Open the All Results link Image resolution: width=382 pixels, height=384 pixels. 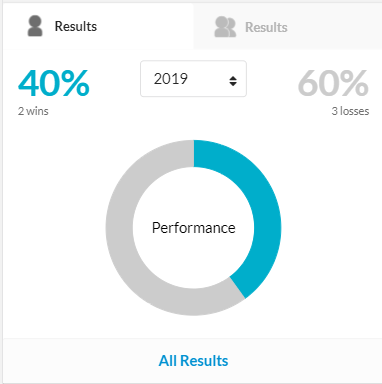pos(193,361)
